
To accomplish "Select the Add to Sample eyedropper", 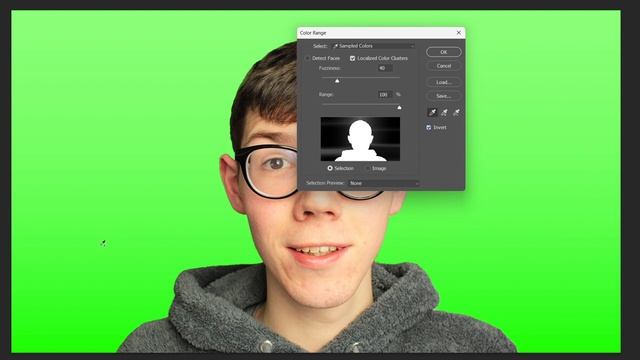I will (444, 112).
